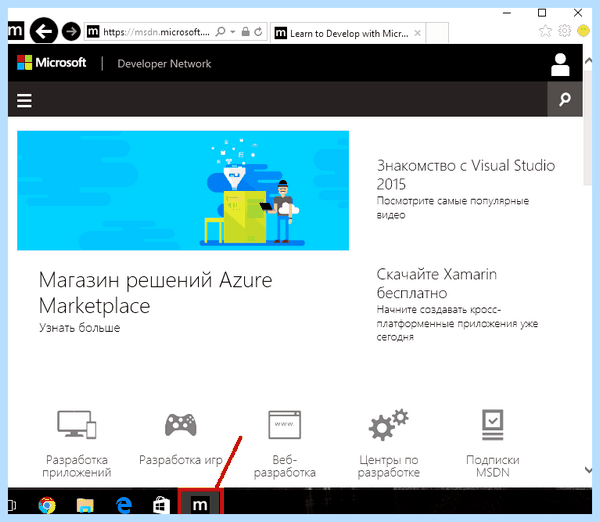The height and width of the screenshot is (522, 600).
Task: Click the MSDN site icon in address bar
Action: 93,31
